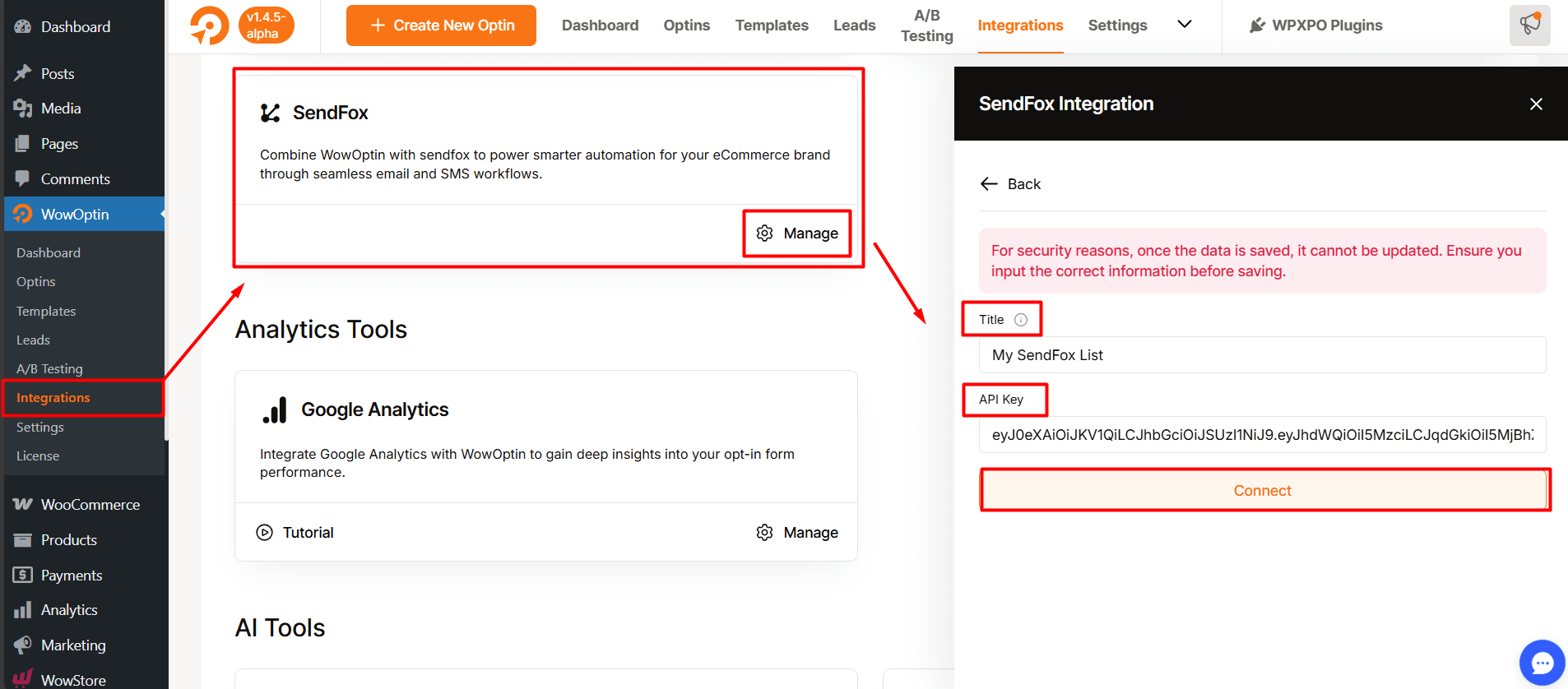Click the back arrow icon in SendFox panel

[x=989, y=184]
